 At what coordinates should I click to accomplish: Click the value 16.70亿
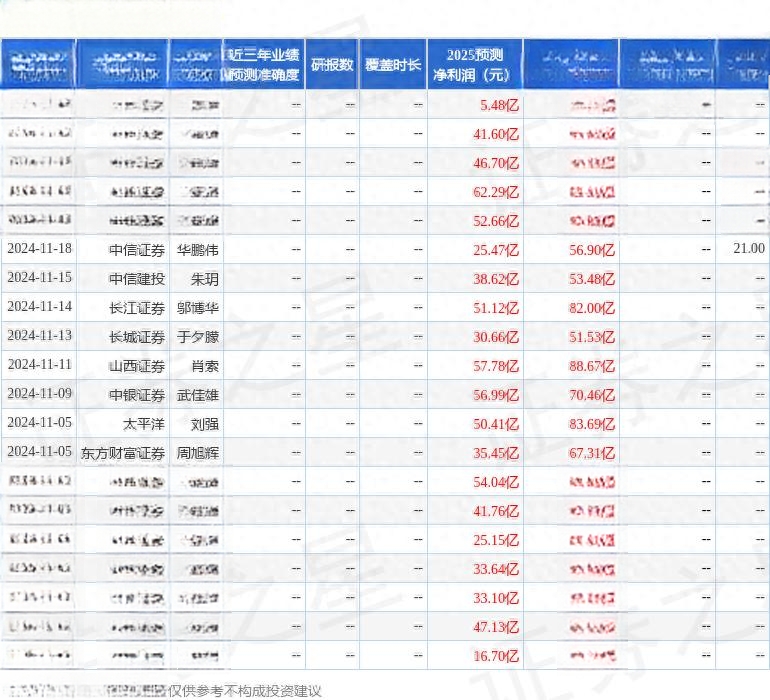coord(496,656)
